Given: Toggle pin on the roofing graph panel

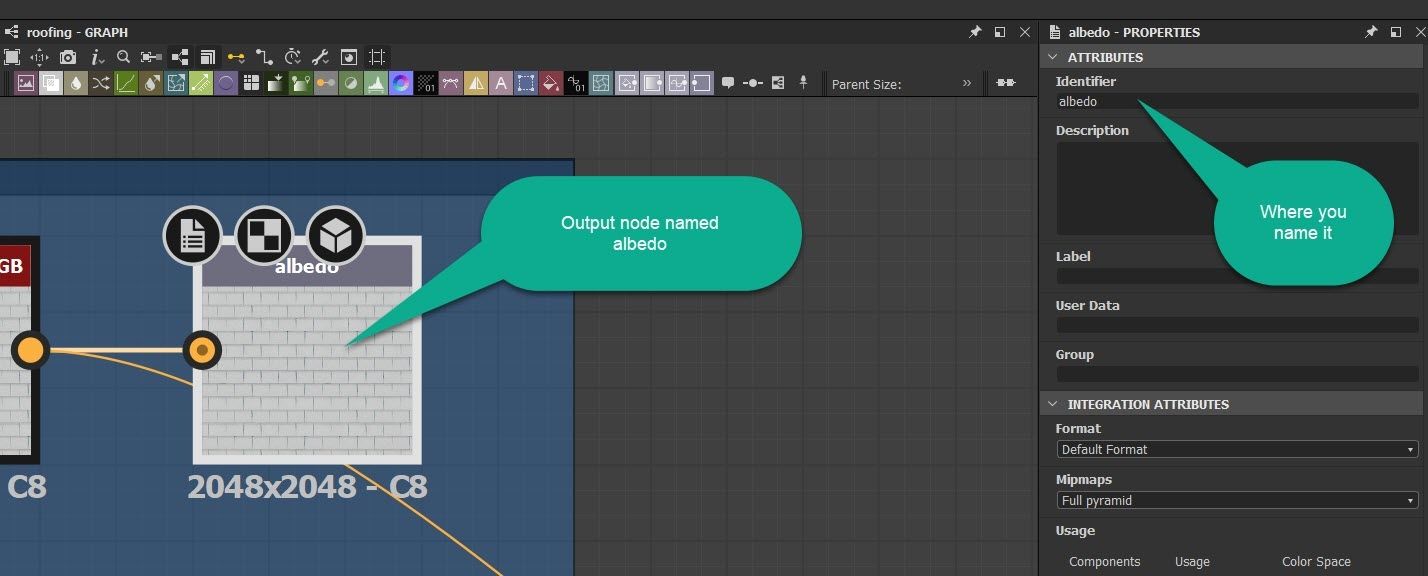Looking at the screenshot, I should (975, 32).
